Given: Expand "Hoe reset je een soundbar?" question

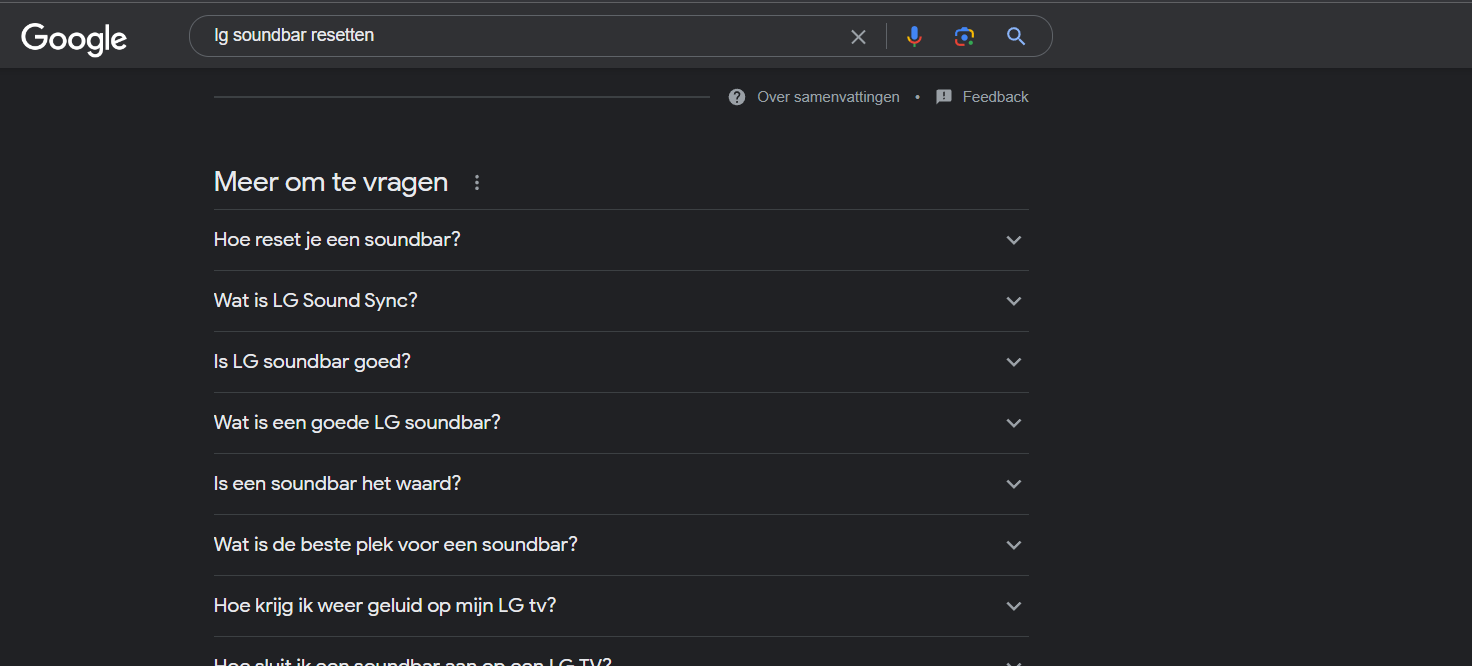Looking at the screenshot, I should pyautogui.click(x=337, y=240).
